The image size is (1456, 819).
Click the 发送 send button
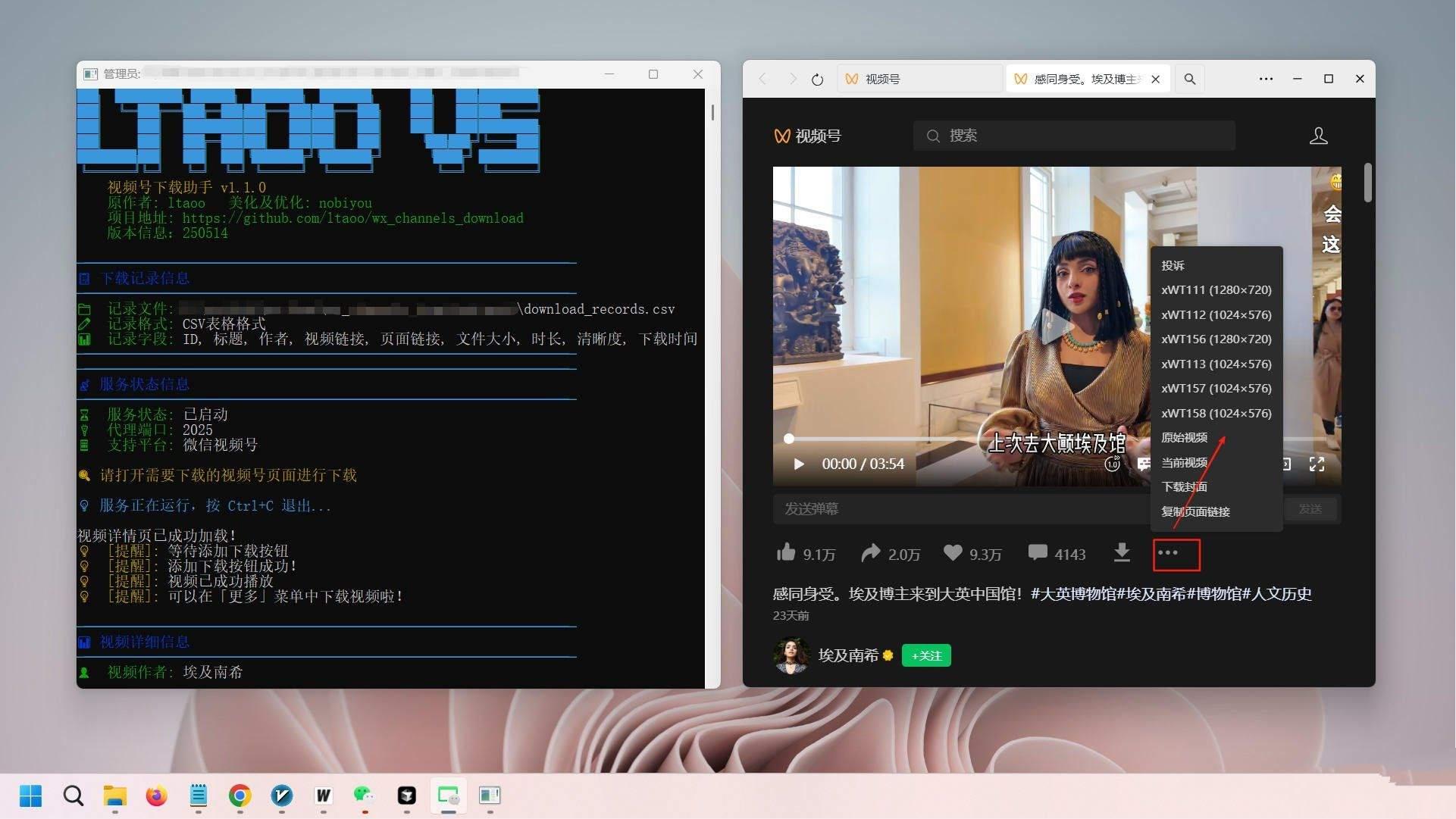coord(1311,508)
